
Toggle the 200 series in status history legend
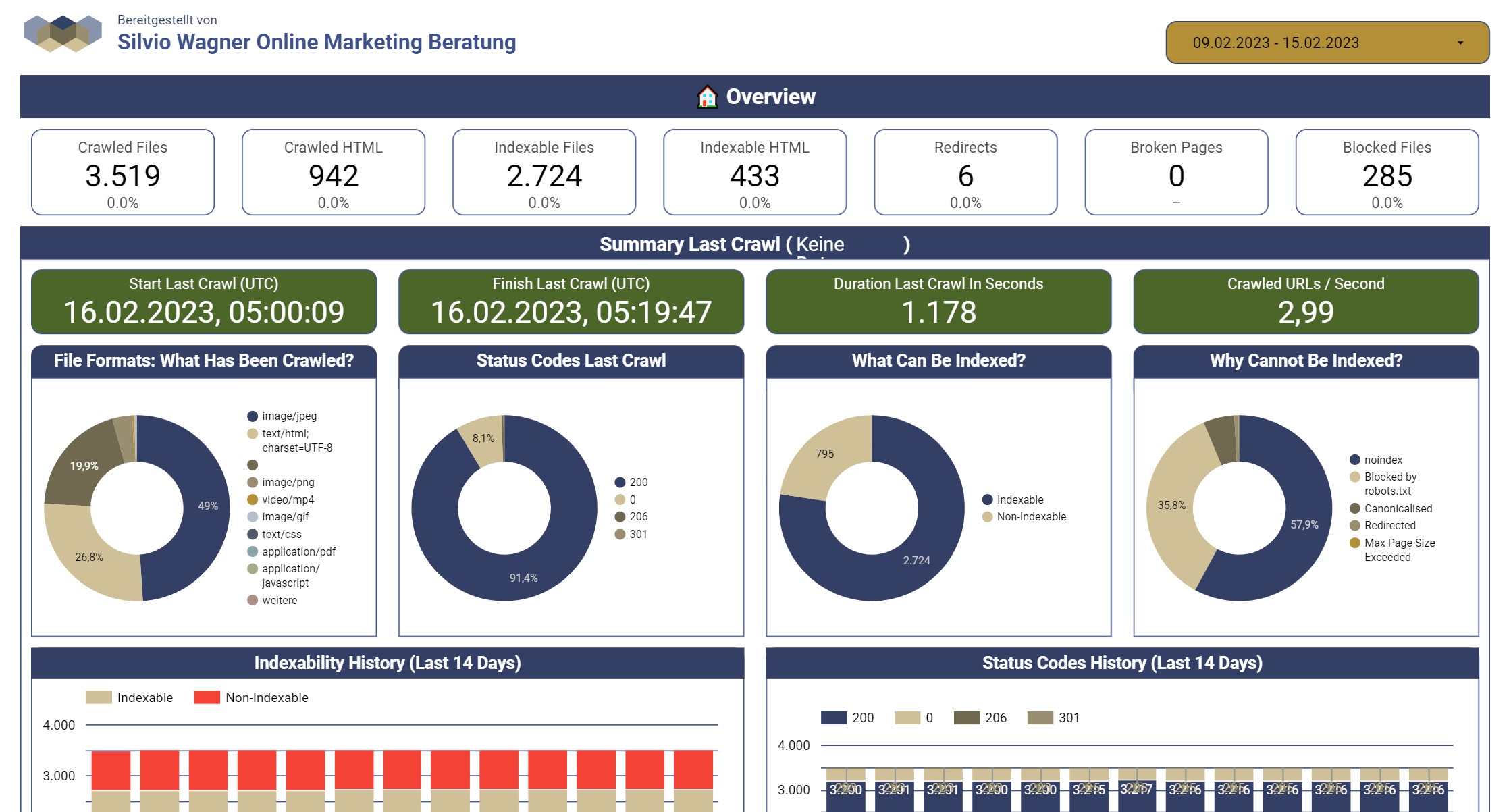click(x=847, y=718)
